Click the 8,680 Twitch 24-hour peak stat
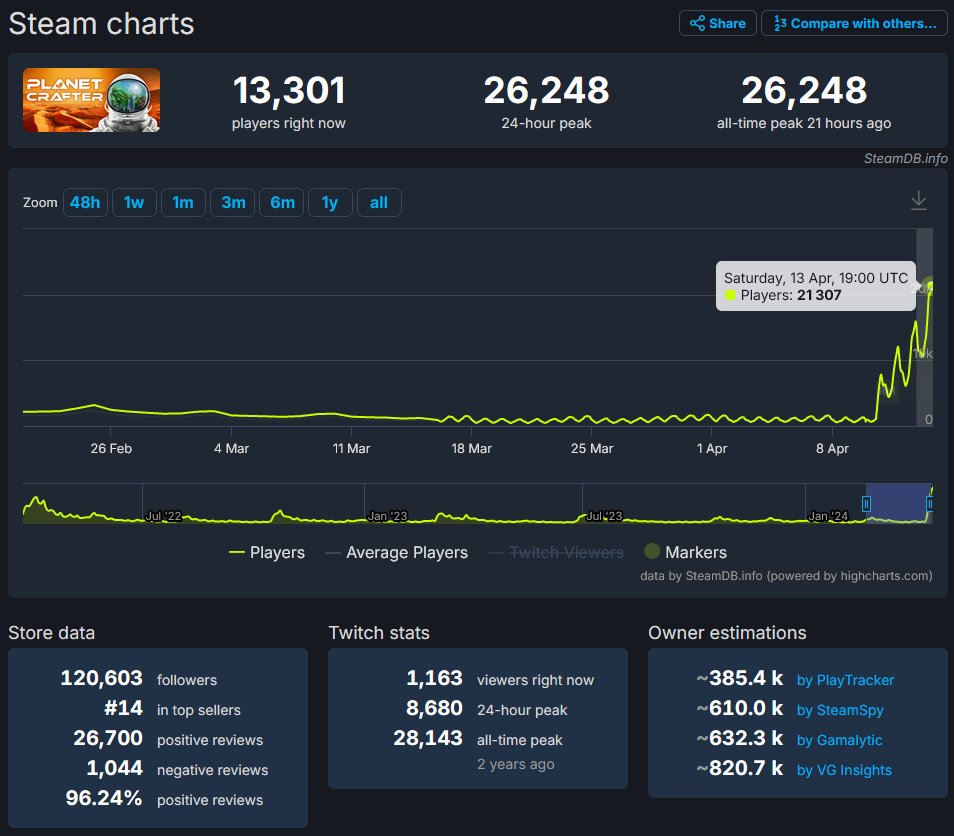 (486, 709)
